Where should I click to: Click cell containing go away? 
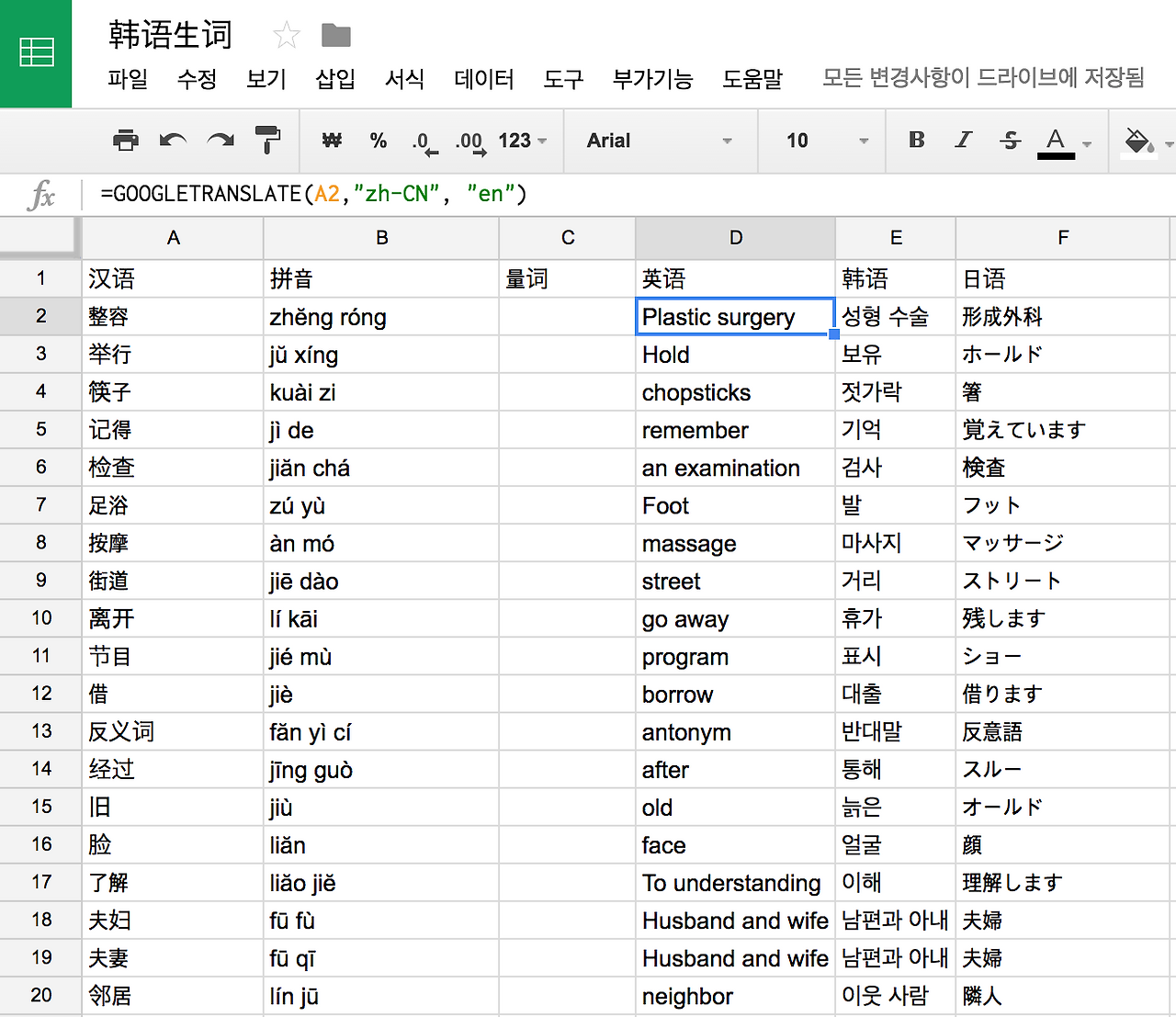(x=735, y=618)
